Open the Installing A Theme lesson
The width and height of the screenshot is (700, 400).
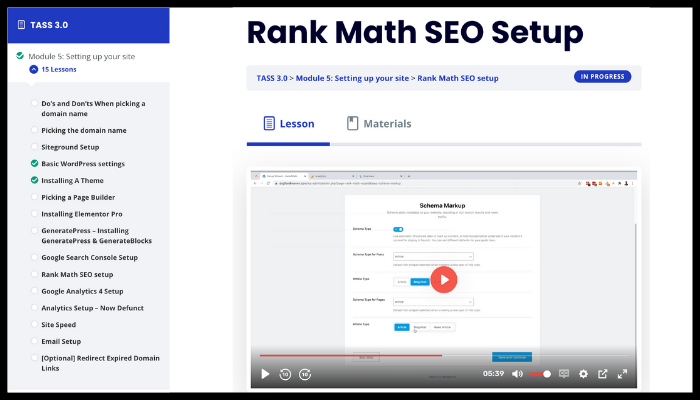(72, 180)
